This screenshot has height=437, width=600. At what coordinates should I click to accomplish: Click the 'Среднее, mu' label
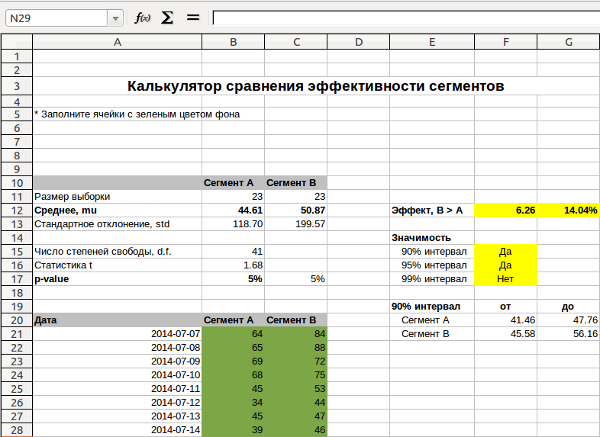pyautogui.click(x=65, y=210)
